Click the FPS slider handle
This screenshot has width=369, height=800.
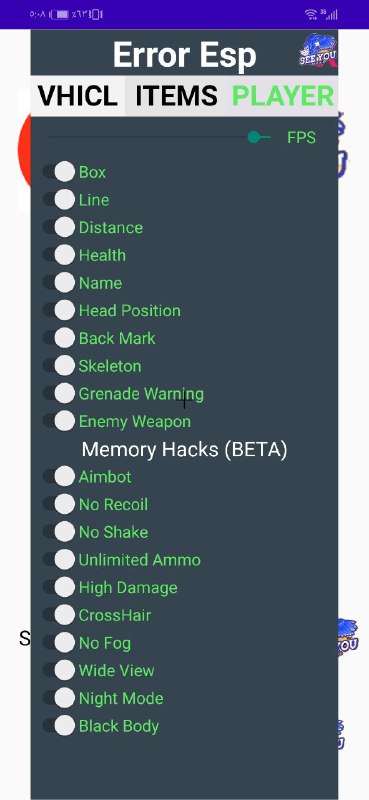(254, 137)
